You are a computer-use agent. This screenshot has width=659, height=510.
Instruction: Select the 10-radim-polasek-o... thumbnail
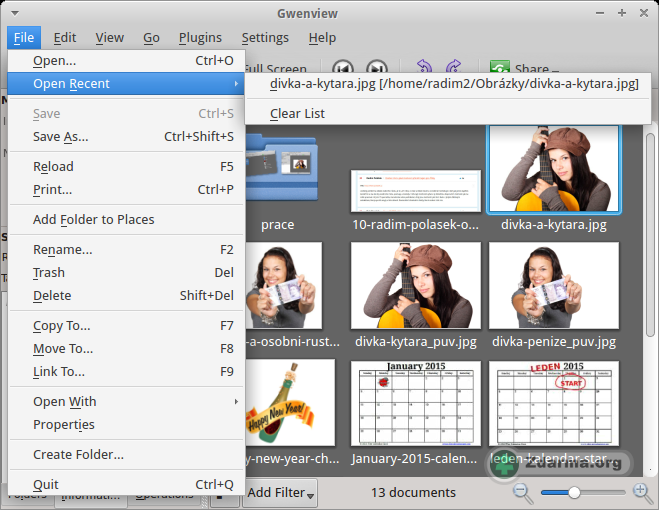[x=415, y=190]
